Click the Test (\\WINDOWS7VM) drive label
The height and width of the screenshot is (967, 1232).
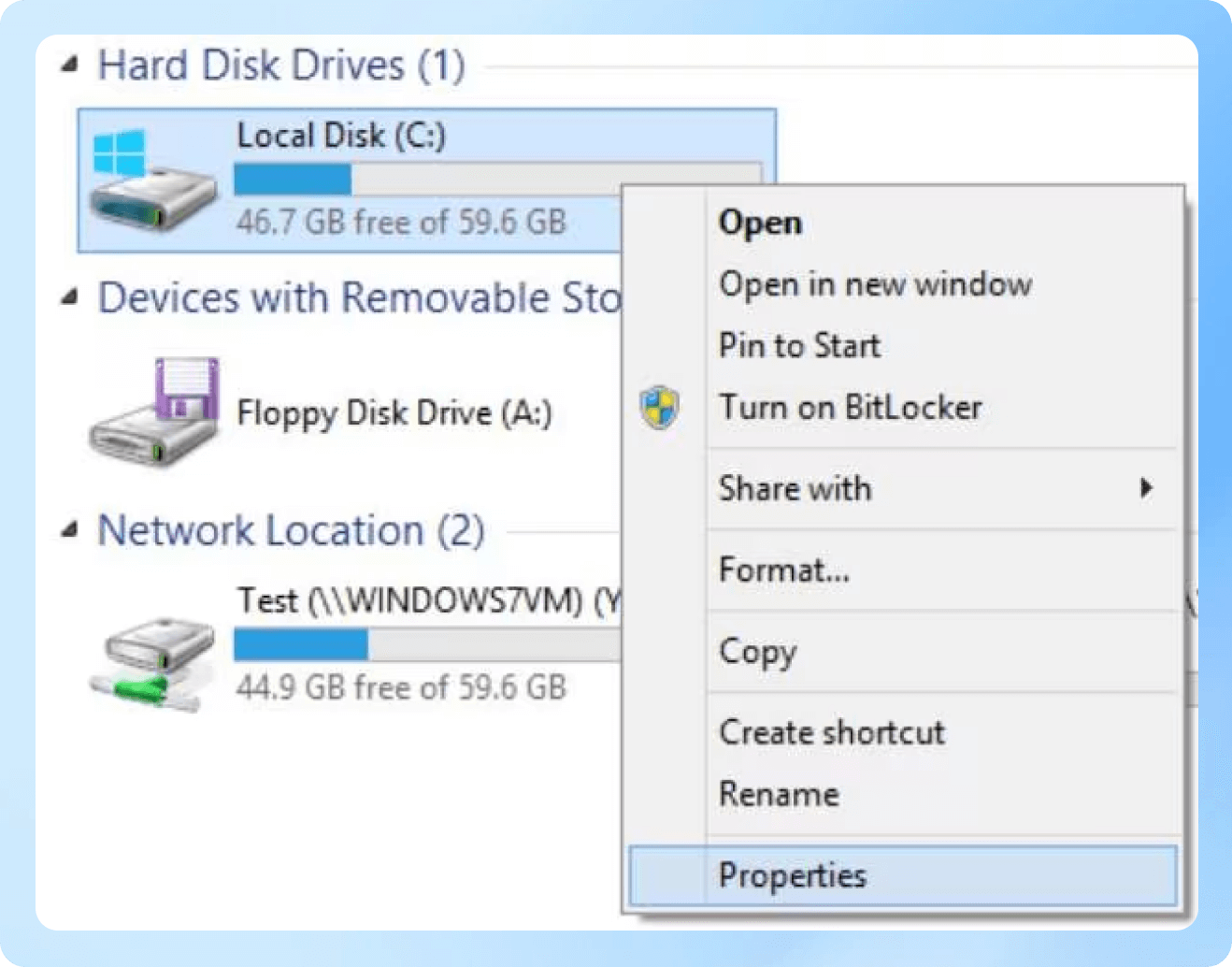click(x=429, y=600)
